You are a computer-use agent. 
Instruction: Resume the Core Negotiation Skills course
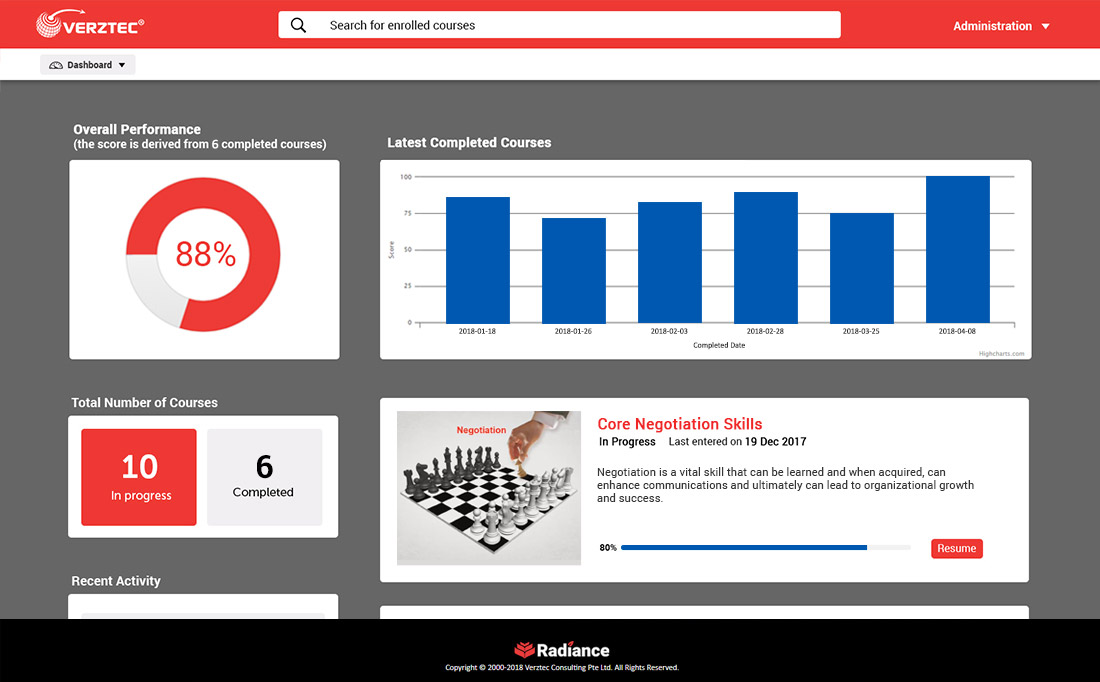point(956,548)
